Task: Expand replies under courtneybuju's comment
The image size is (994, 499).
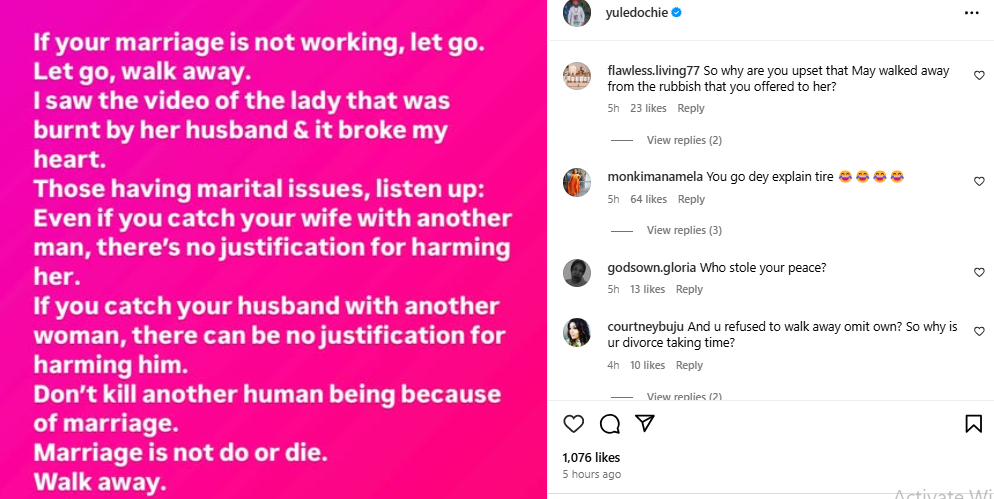Action: point(684,397)
